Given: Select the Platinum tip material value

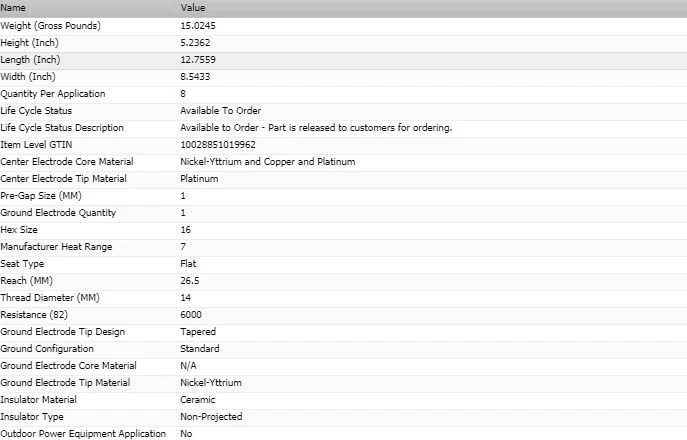Looking at the screenshot, I should click(x=199, y=179).
